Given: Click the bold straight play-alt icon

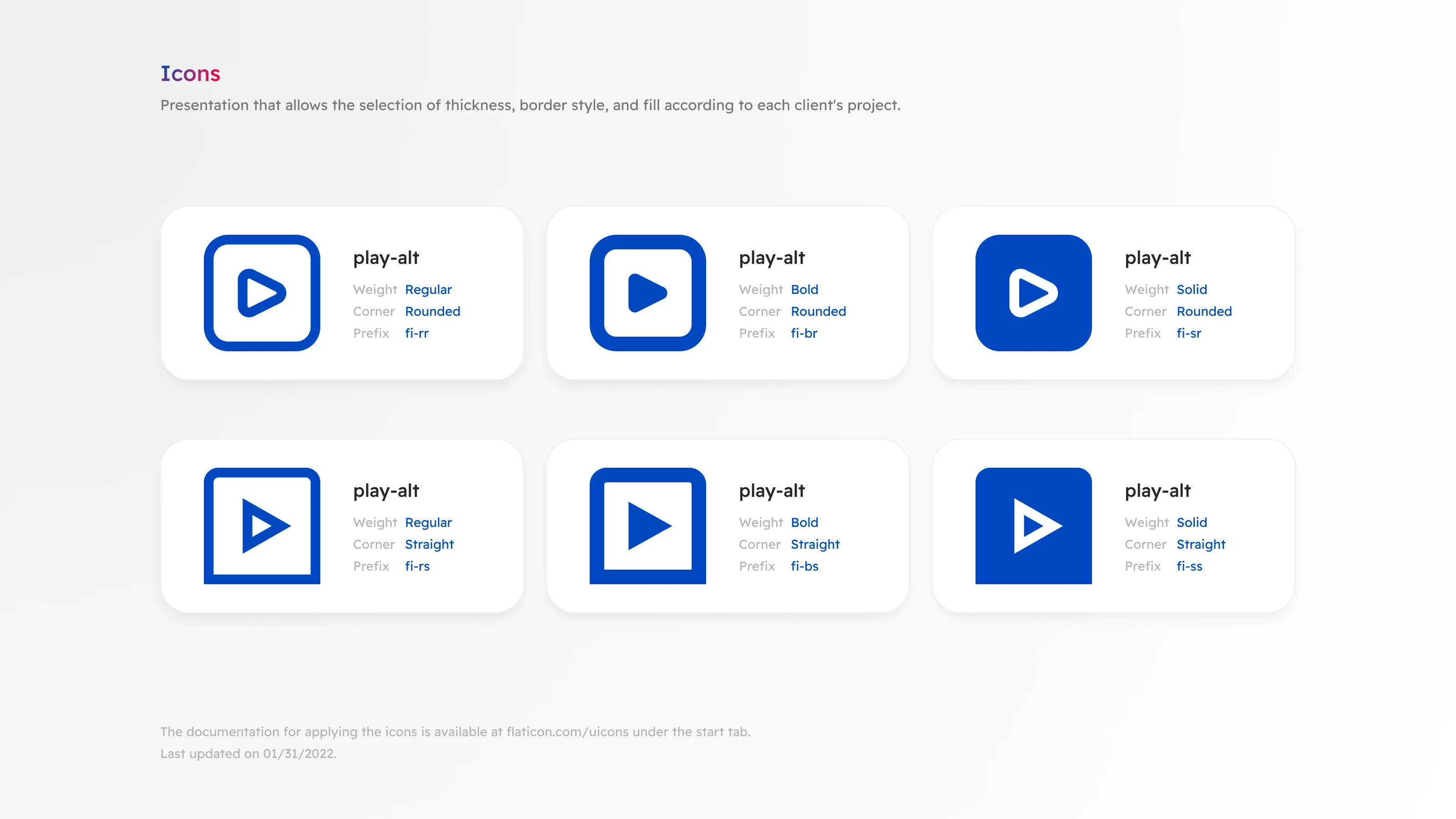Looking at the screenshot, I should point(647,526).
